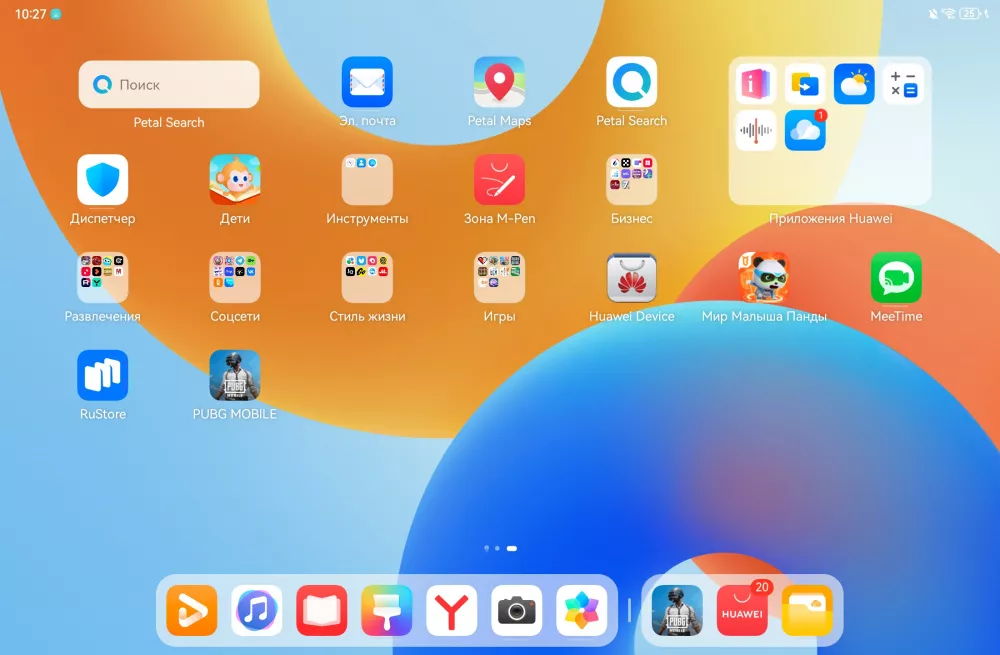Open the Инструменты folder
Viewport: 1000px width, 655px height.
pos(367,180)
